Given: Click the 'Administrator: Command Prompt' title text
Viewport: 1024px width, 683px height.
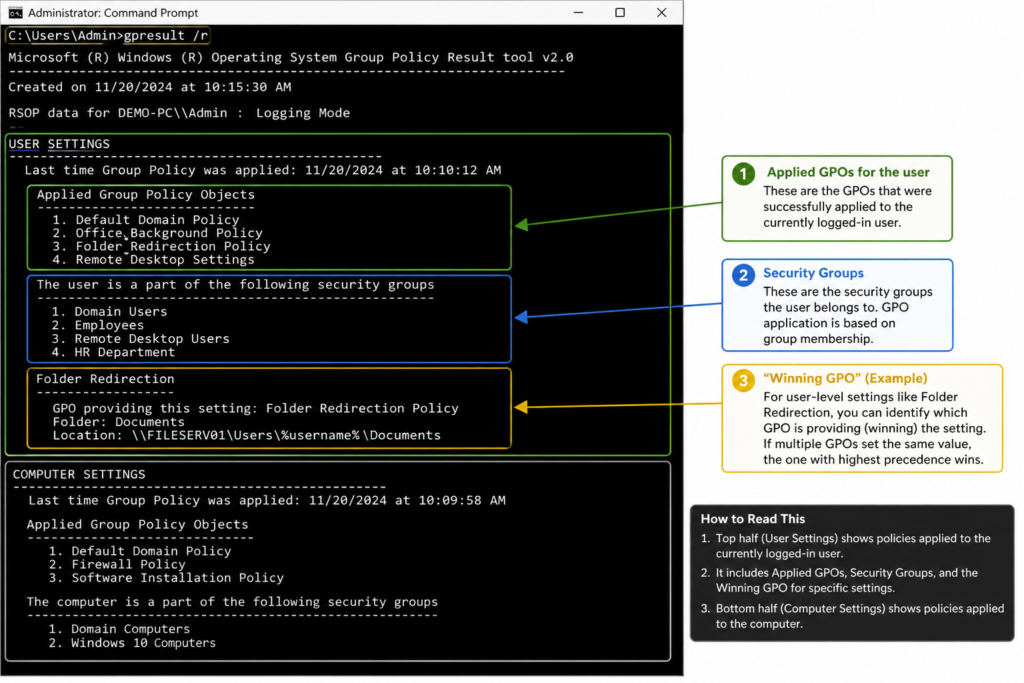Looking at the screenshot, I should [x=113, y=13].
